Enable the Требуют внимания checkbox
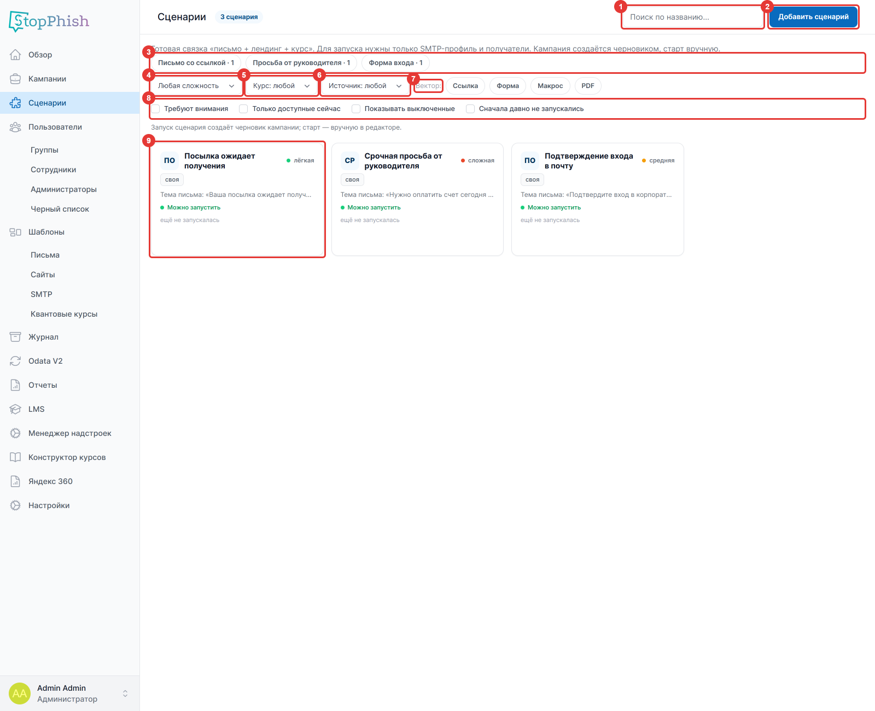The height and width of the screenshot is (711, 875). (156, 109)
